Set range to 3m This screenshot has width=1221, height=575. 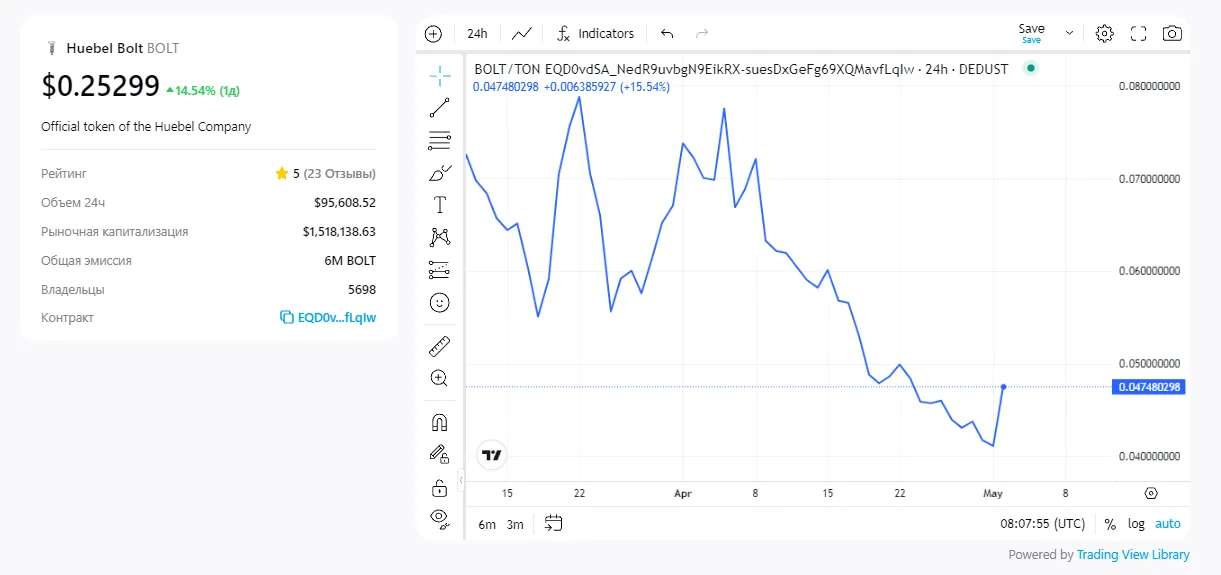coord(515,524)
